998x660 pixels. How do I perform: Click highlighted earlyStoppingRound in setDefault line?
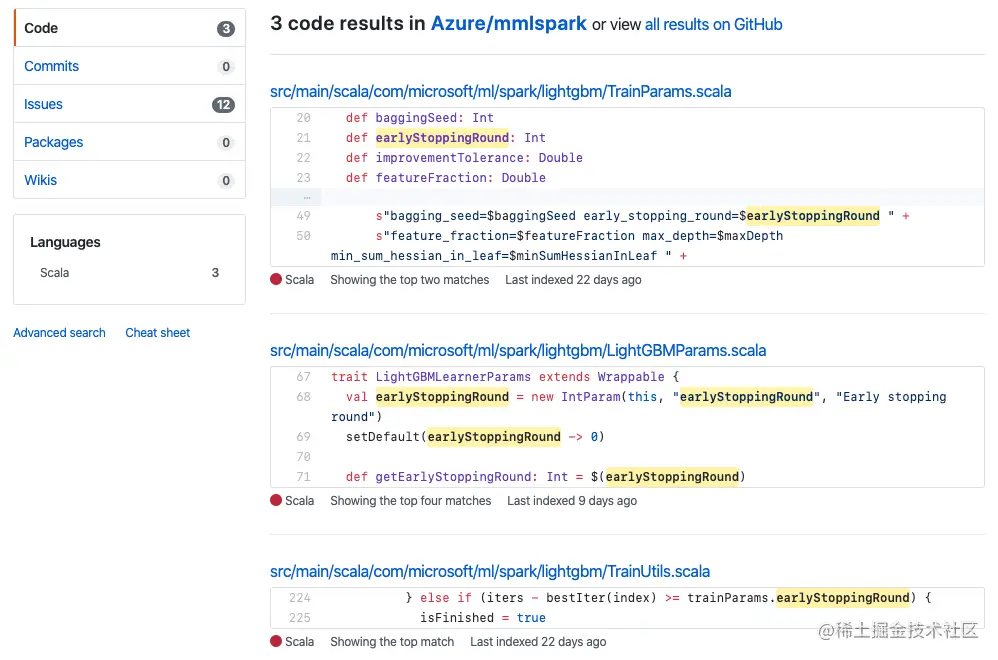[x=494, y=437]
